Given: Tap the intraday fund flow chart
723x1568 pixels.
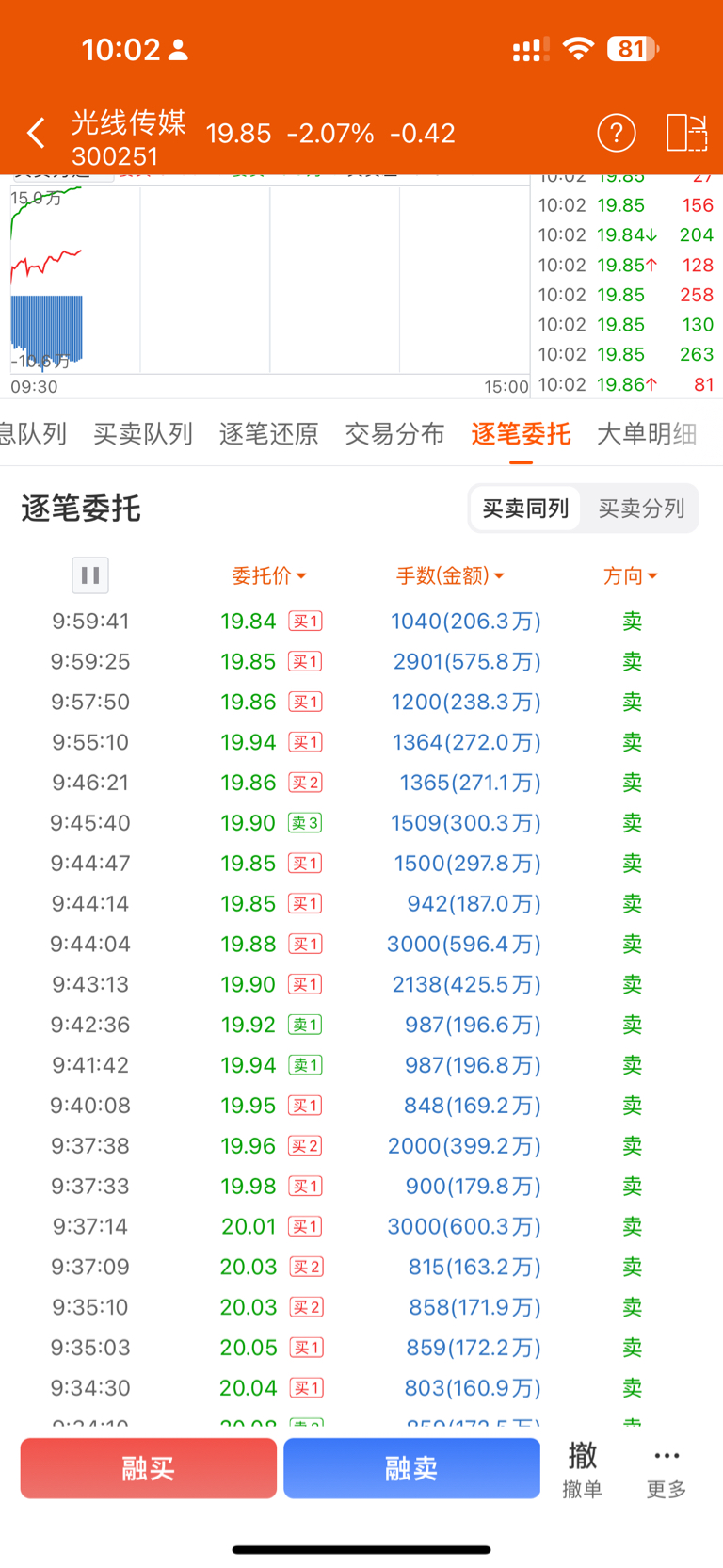Looking at the screenshot, I should pyautogui.click(x=269, y=280).
